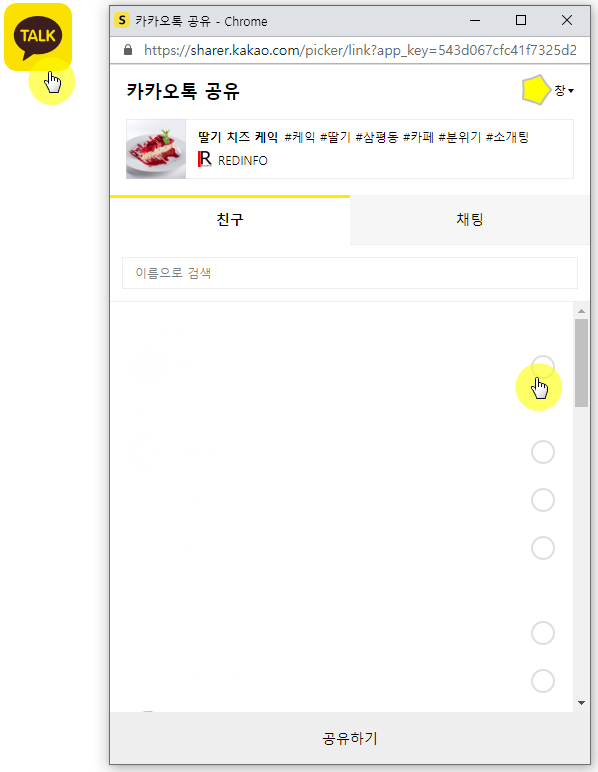Image resolution: width=598 pixels, height=772 pixels.
Task: Click the yellow S favicon in title bar
Action: (x=122, y=21)
